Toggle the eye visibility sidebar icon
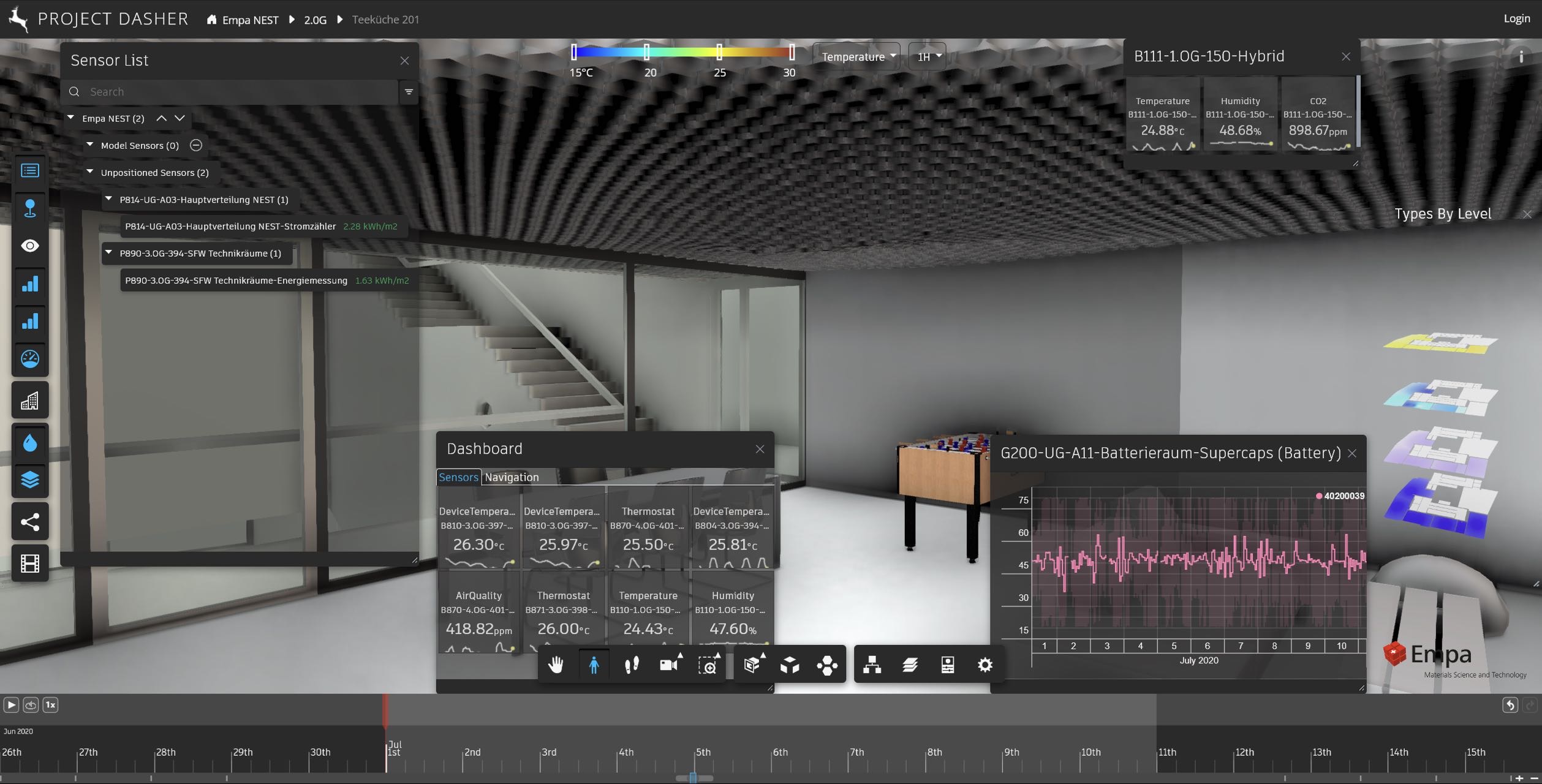Image resolution: width=1542 pixels, height=784 pixels. [30, 246]
